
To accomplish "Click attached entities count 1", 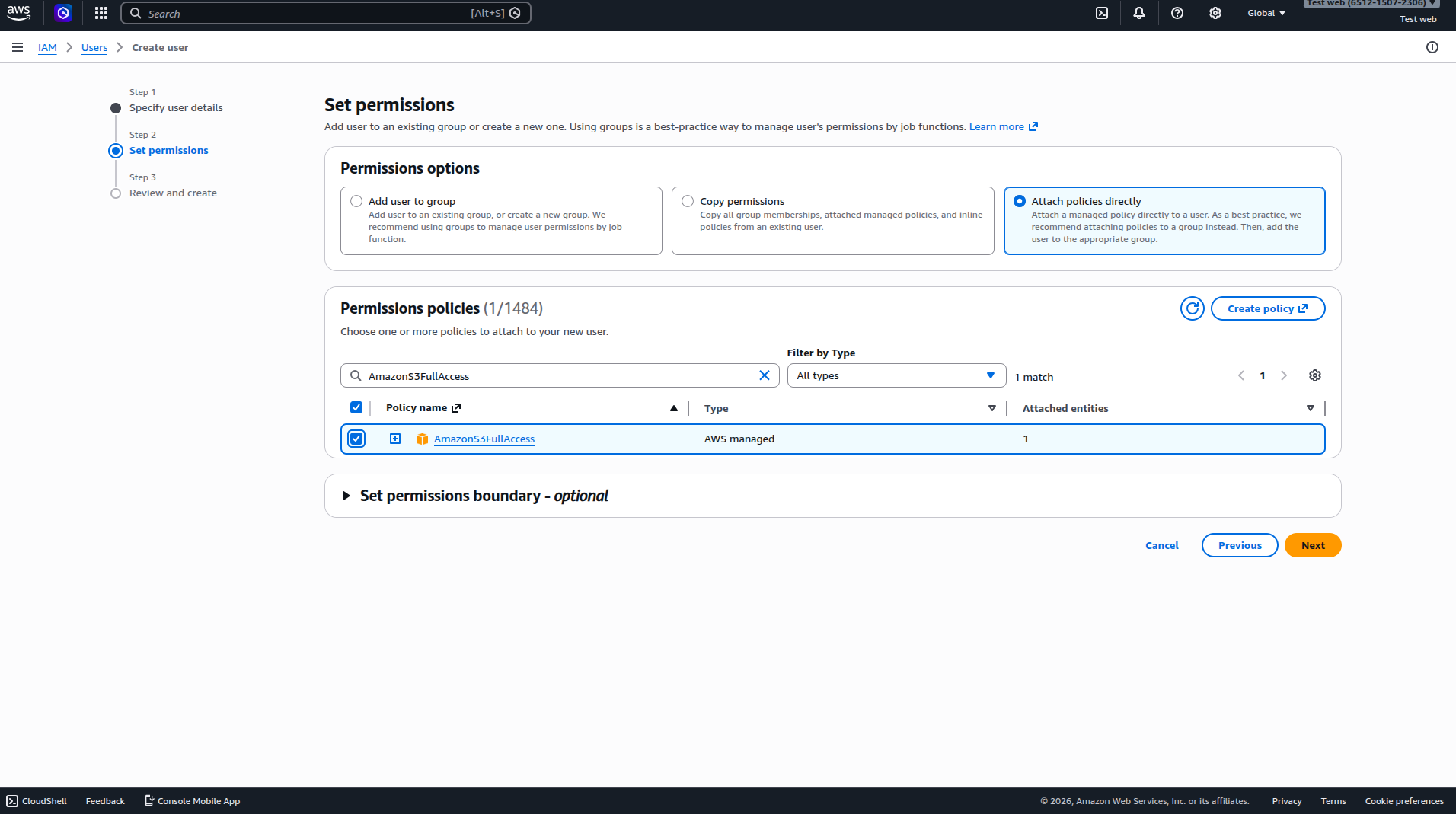I will coord(1026,439).
